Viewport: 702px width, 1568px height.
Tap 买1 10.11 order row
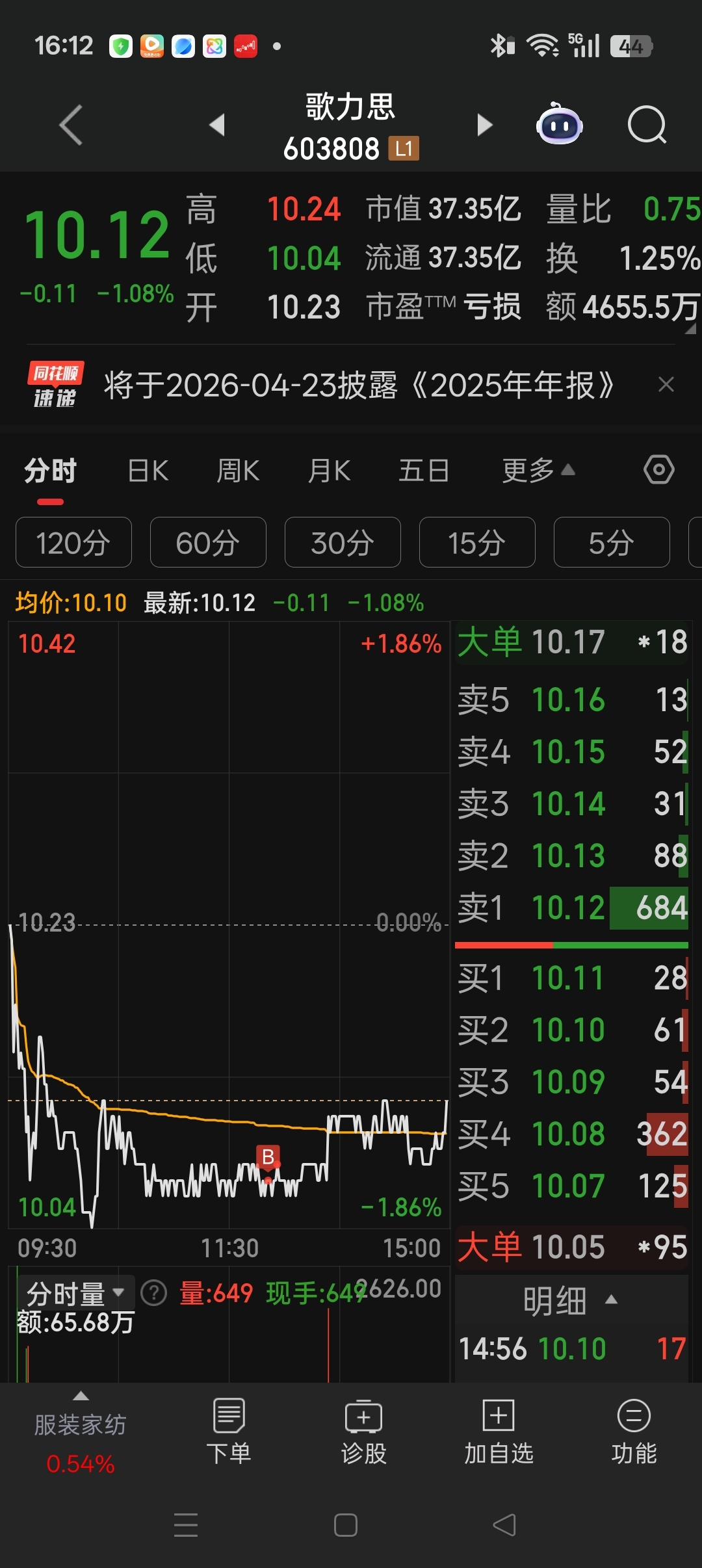tap(572, 978)
